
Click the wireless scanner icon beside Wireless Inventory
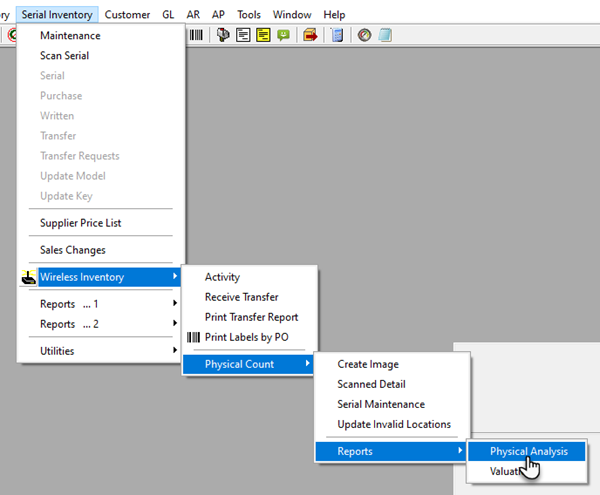point(29,277)
